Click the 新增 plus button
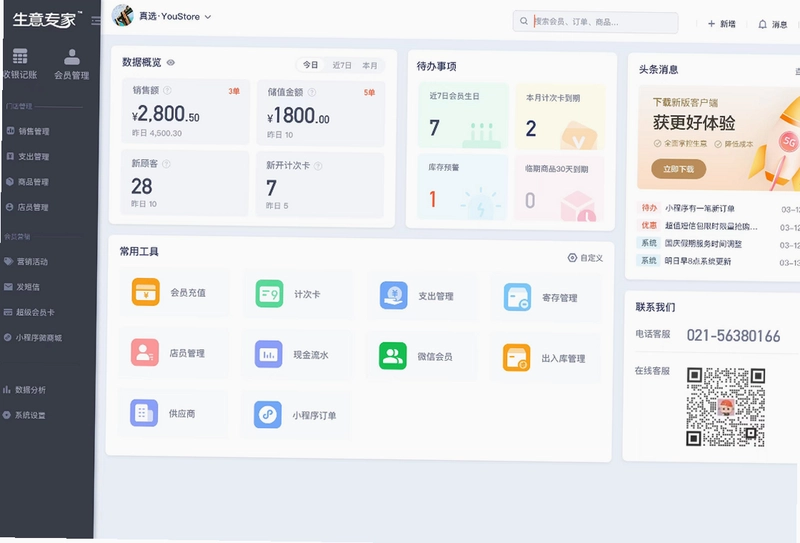Viewport: 800px width, 543px height. click(721, 23)
